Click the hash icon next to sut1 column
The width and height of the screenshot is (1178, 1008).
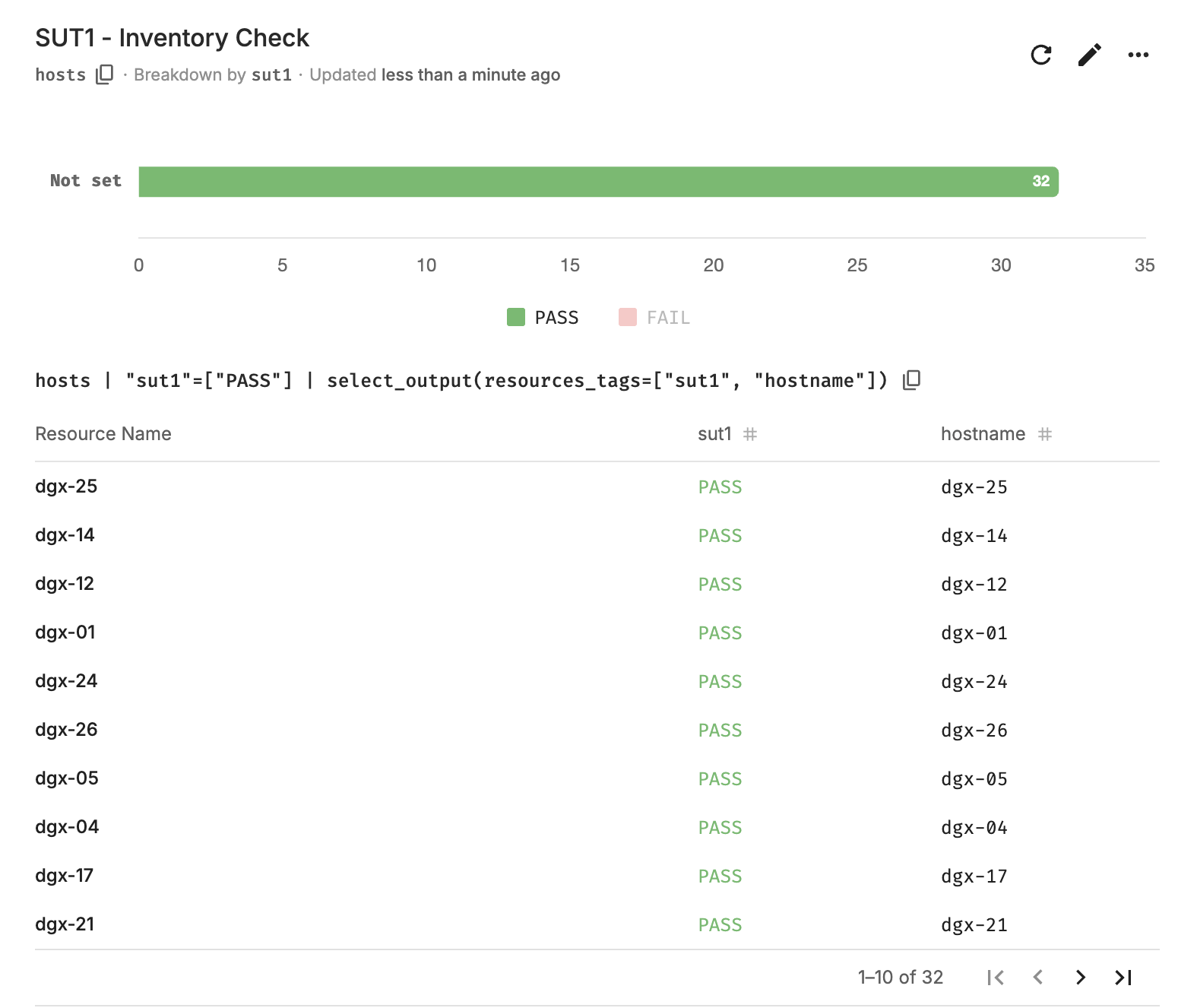750,434
